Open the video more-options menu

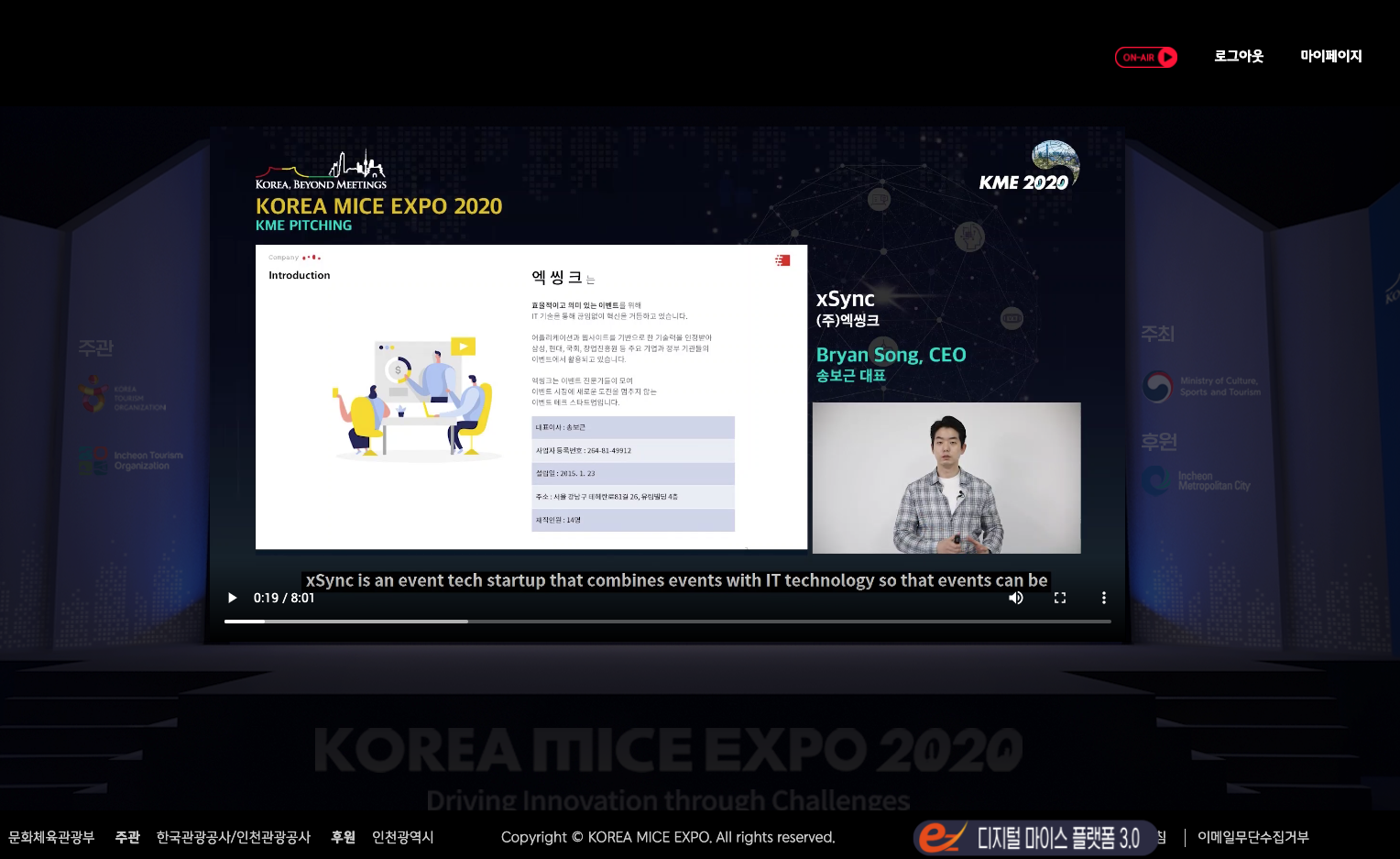(1104, 598)
